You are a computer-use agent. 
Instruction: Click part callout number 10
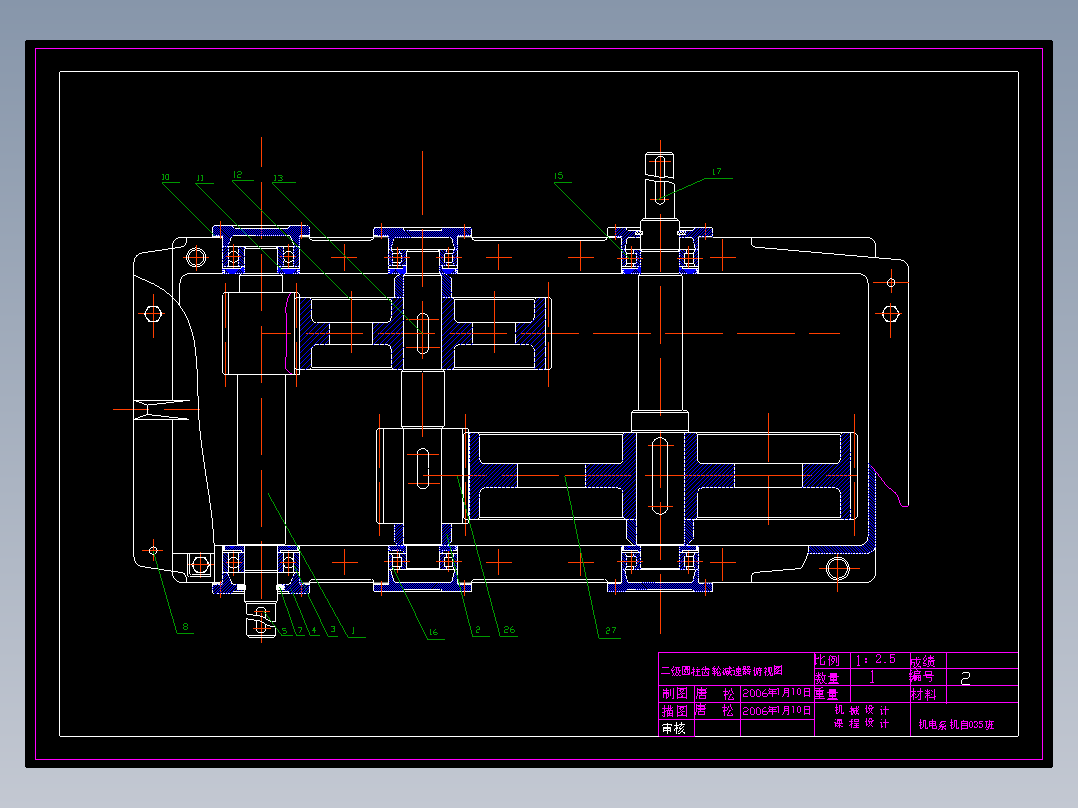pyautogui.click(x=166, y=177)
